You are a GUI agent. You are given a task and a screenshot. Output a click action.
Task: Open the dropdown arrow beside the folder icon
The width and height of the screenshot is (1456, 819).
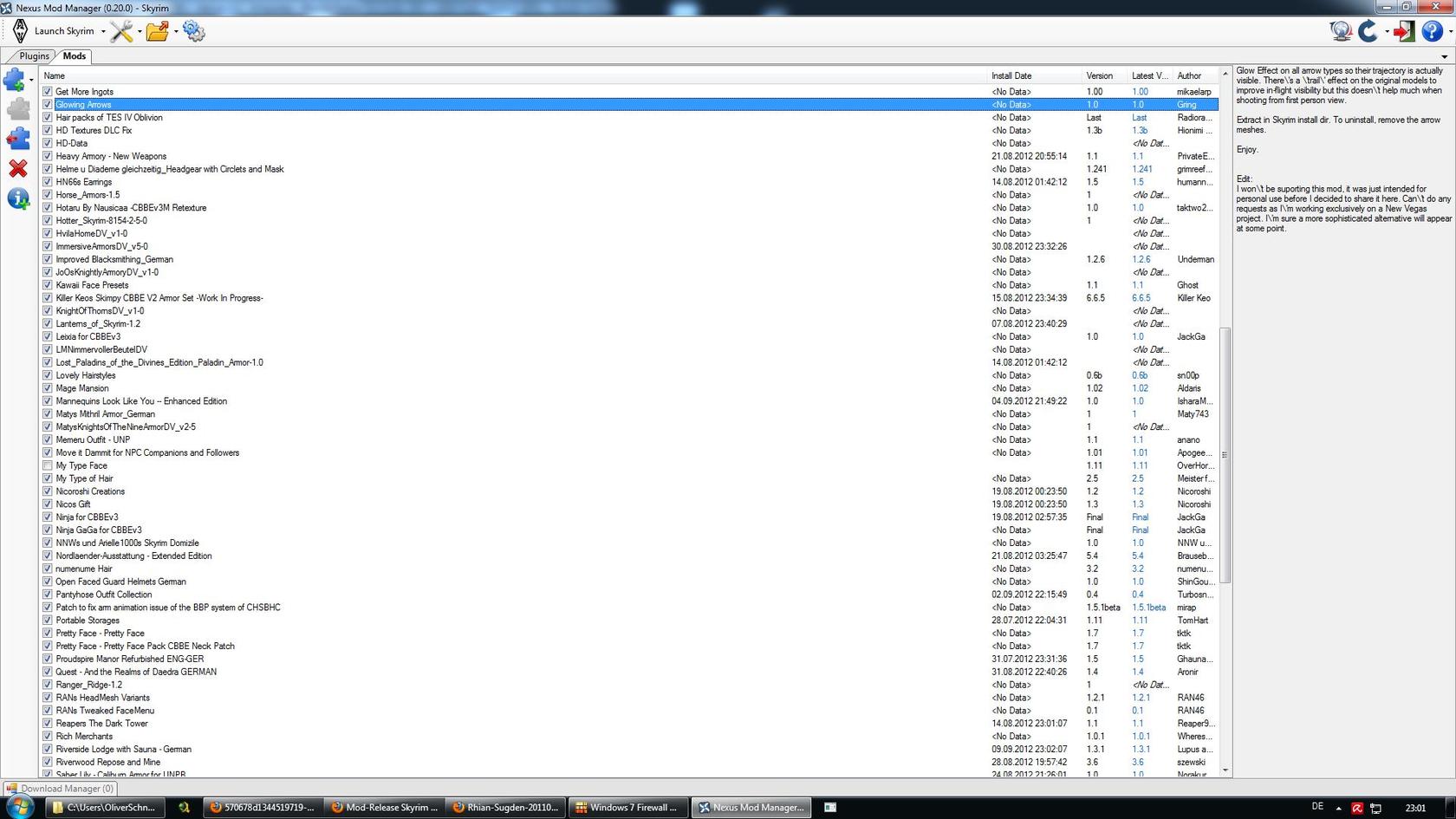[x=176, y=31]
